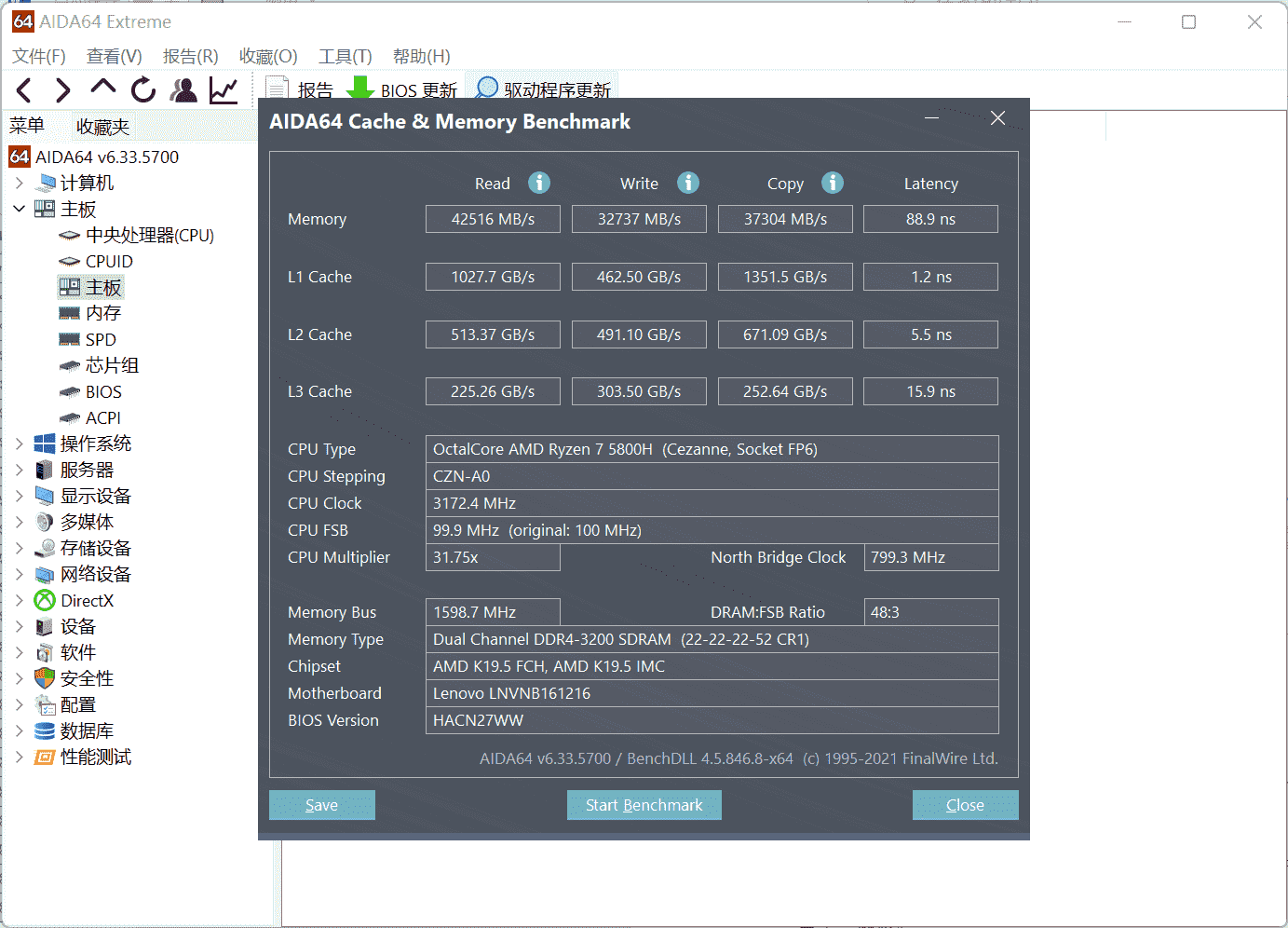Image resolution: width=1288 pixels, height=928 pixels.
Task: Select 计算机 in the tree
Action: coord(75,183)
